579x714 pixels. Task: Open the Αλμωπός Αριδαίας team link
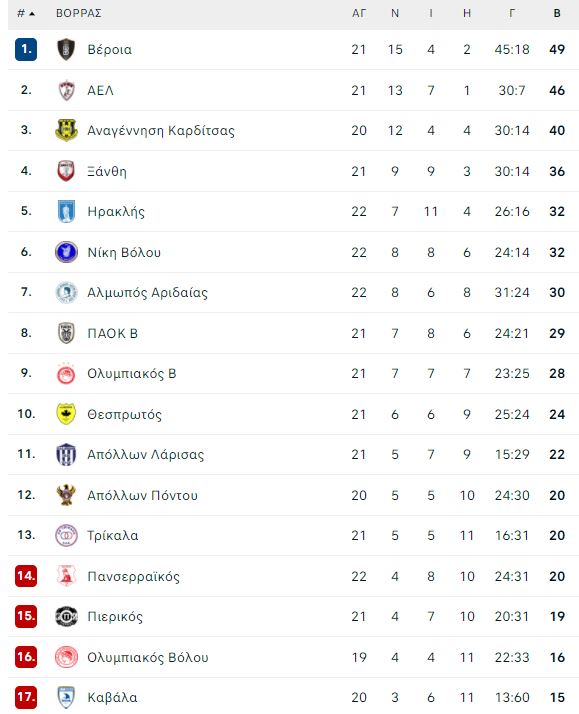point(147,292)
